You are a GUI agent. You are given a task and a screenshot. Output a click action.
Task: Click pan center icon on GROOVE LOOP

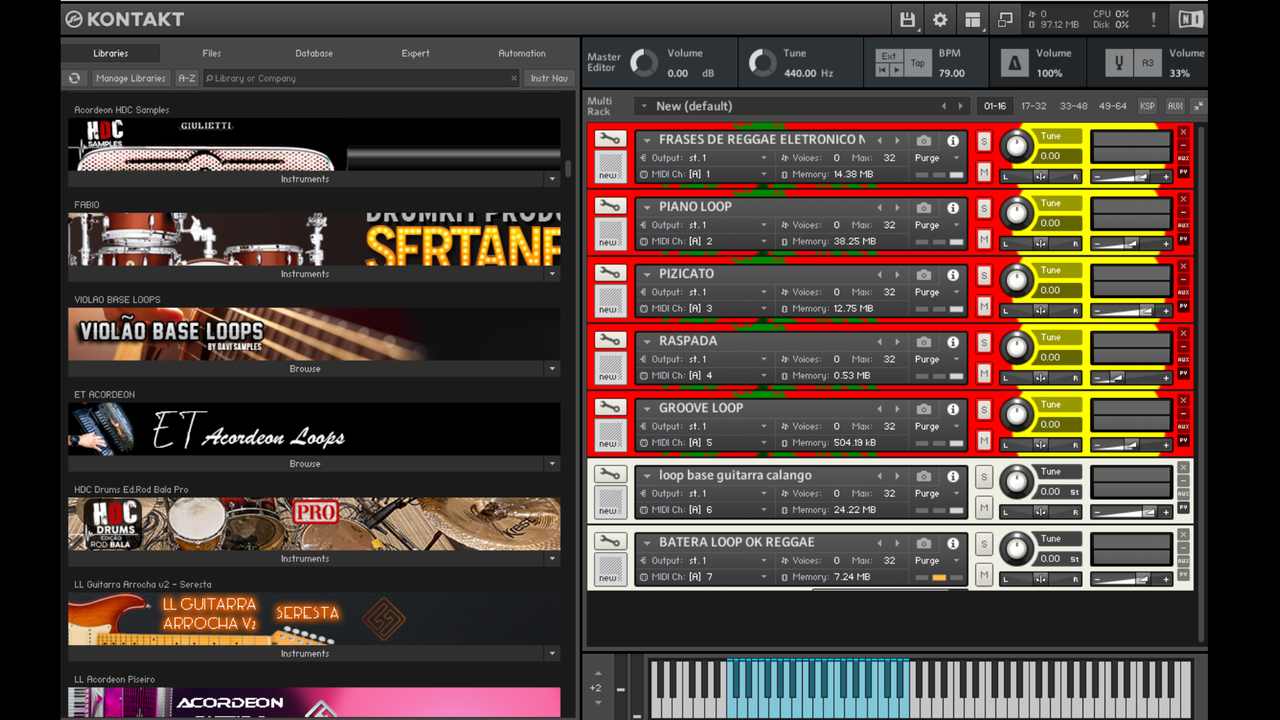click(1041, 444)
